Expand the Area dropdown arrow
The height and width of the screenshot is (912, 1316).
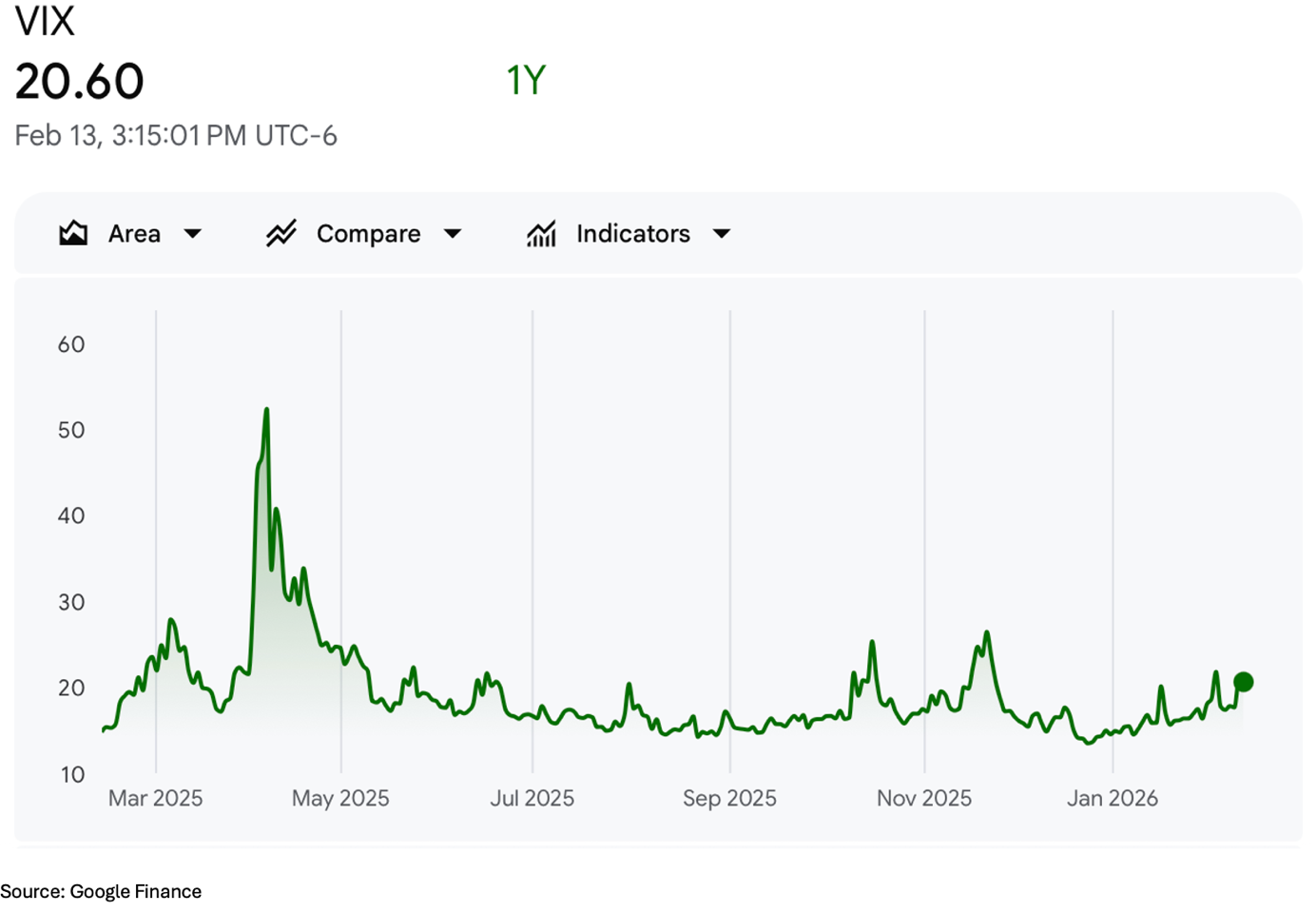tap(193, 234)
